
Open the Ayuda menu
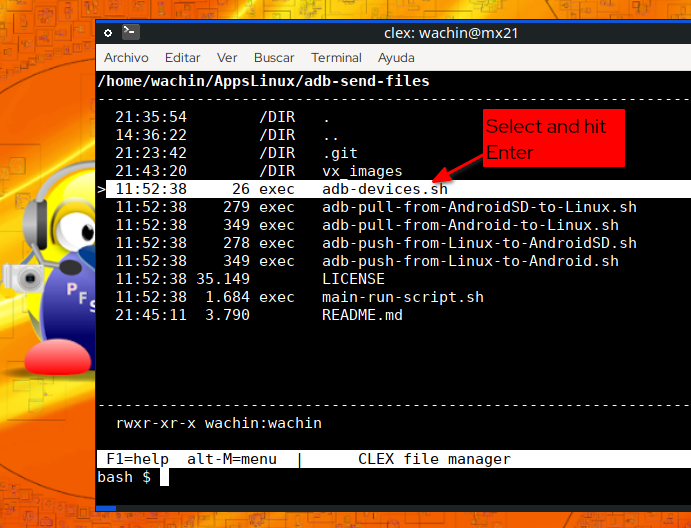396,58
